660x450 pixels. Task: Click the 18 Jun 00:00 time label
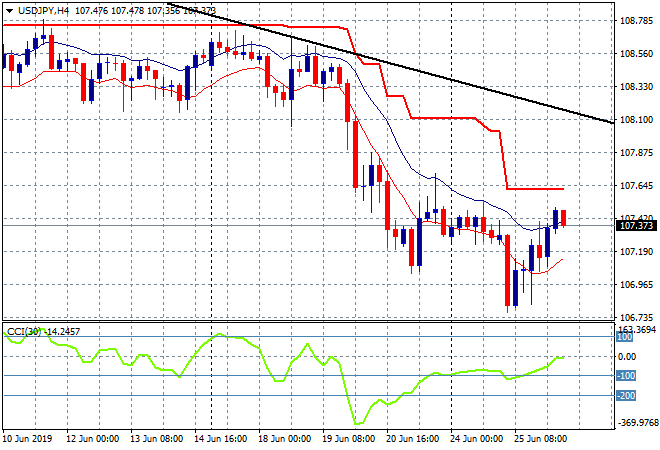point(285,439)
